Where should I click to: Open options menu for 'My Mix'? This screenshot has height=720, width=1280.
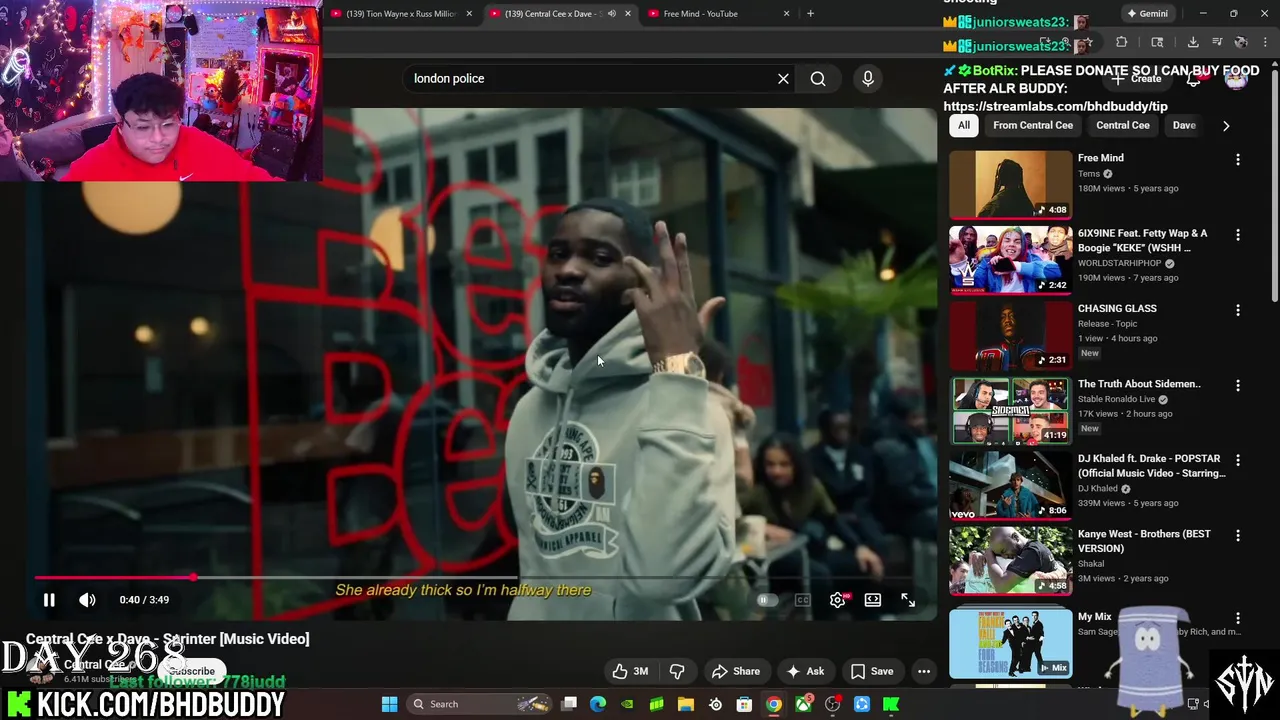1238,619
